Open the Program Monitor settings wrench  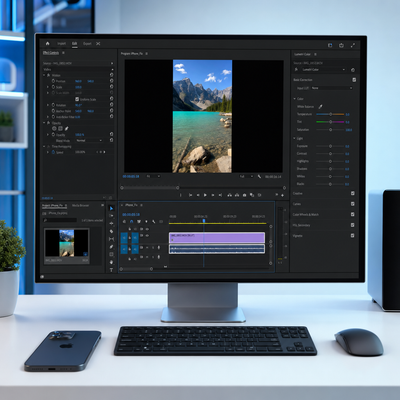coord(259,176)
